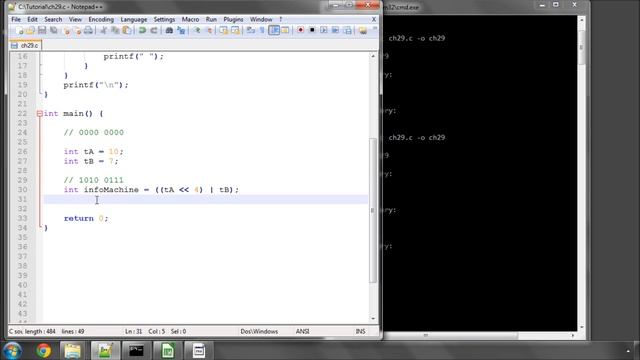Start macro recording with red dot
The image size is (640, 360).
pyautogui.click(x=300, y=30)
